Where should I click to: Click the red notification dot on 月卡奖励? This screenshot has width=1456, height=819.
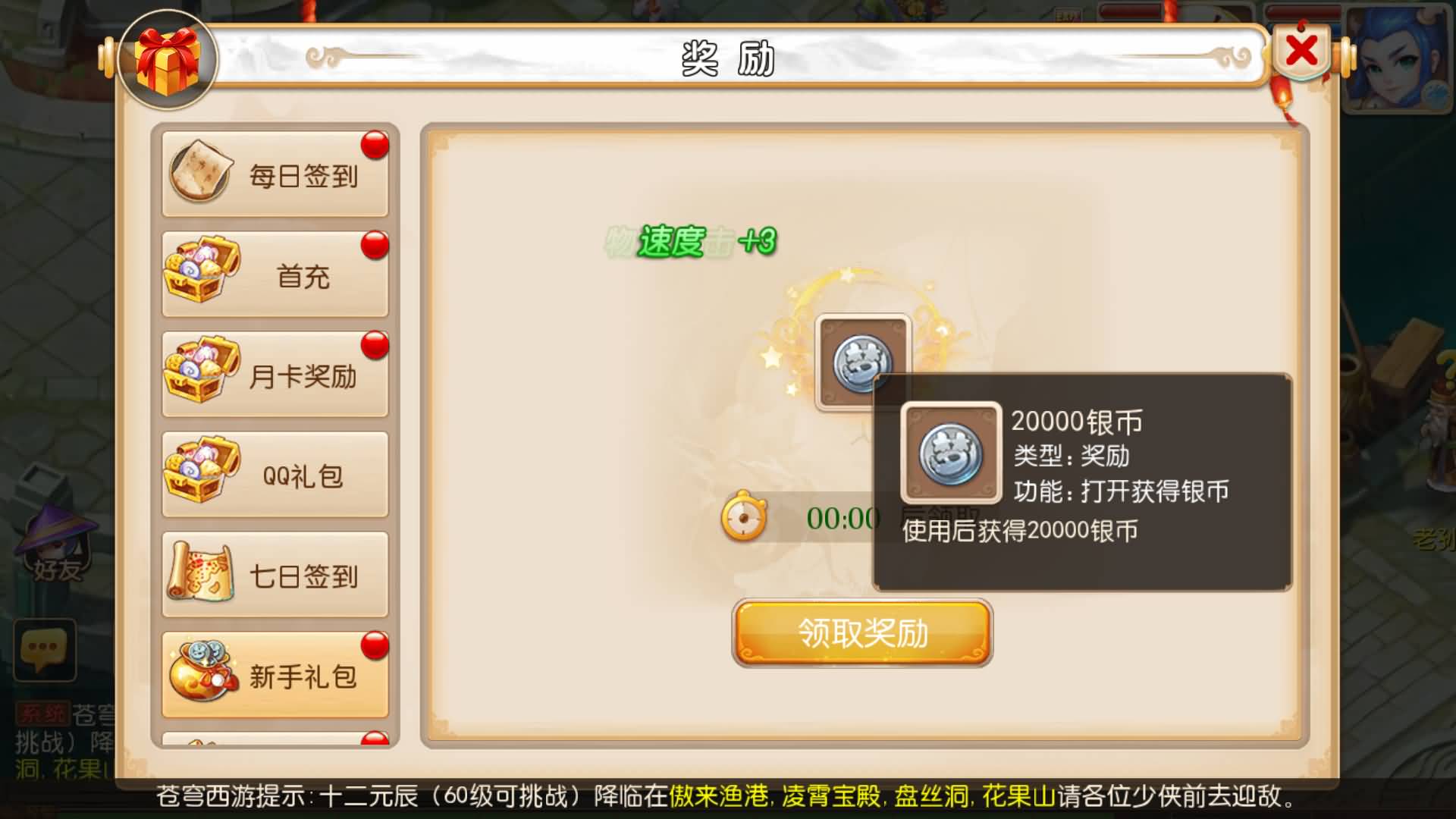pos(375,345)
